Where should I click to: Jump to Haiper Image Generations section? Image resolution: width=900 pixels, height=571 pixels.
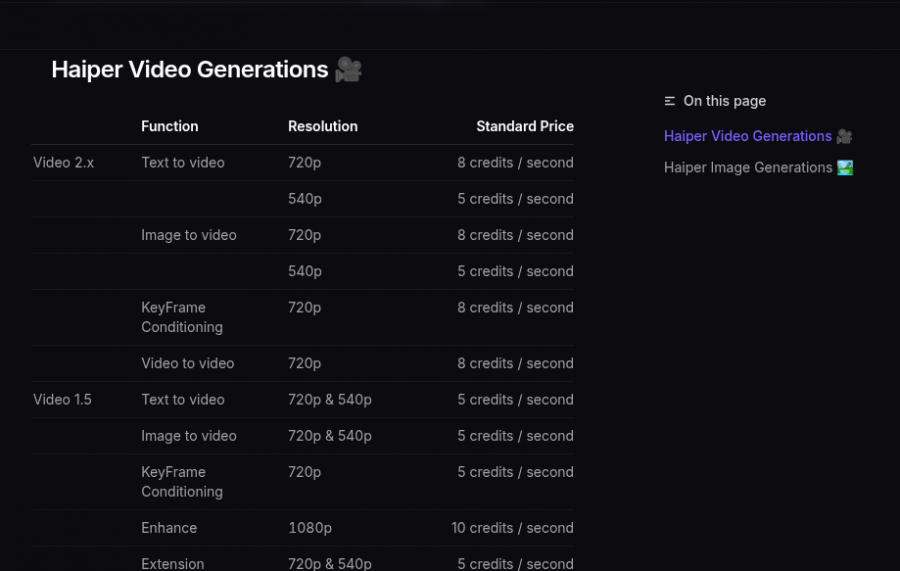758,168
